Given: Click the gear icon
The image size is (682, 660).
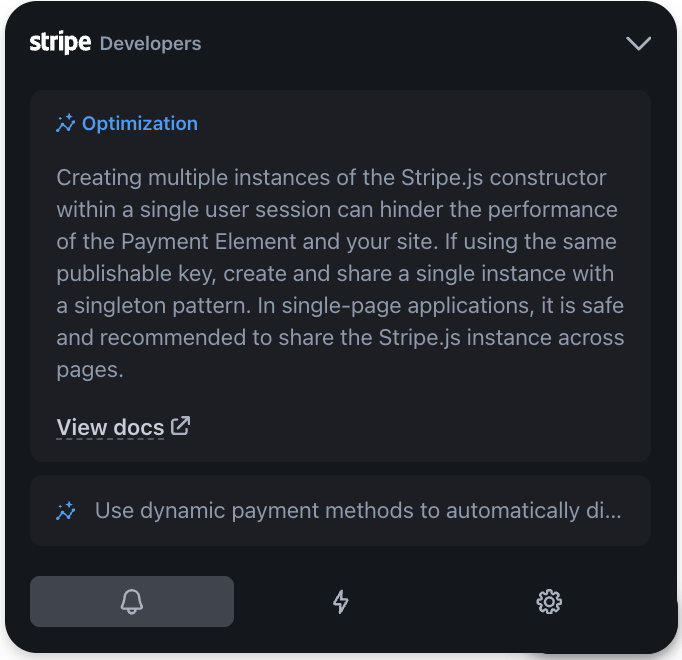Looking at the screenshot, I should pyautogui.click(x=549, y=601).
